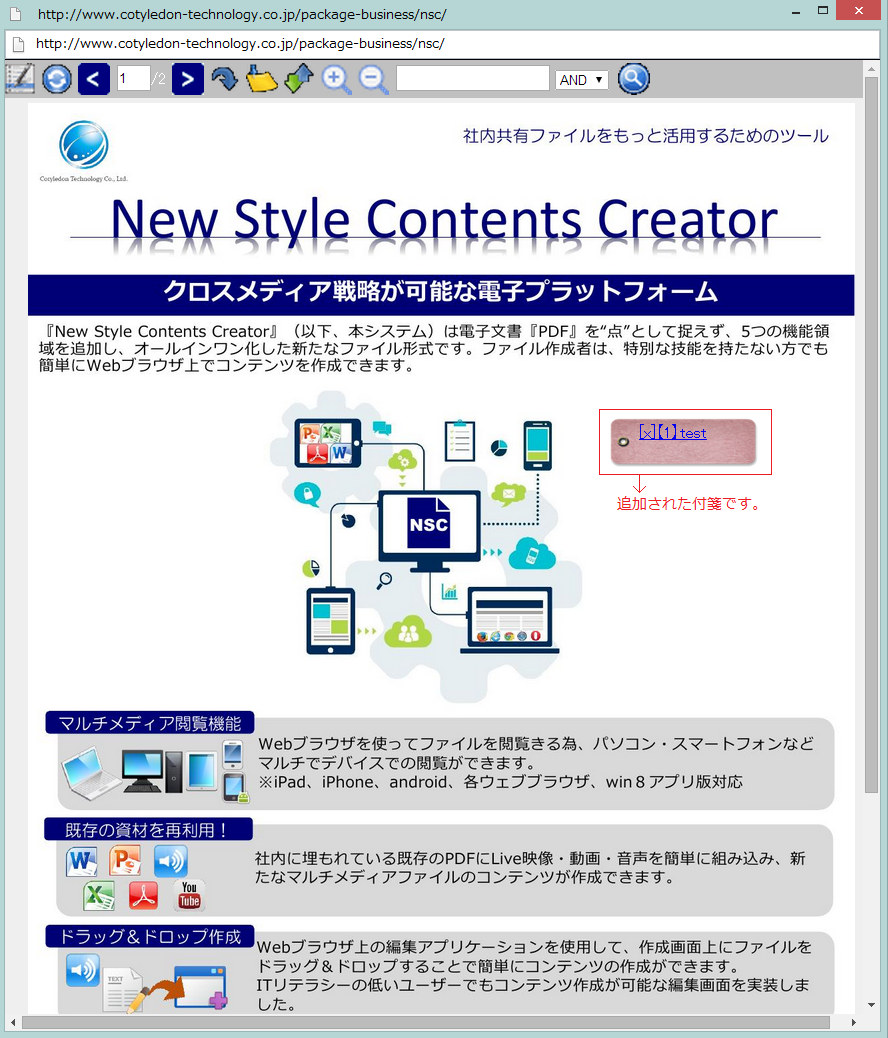Click the 社内共有ファイル tagline text
The image size is (888, 1038).
pyautogui.click(x=646, y=136)
